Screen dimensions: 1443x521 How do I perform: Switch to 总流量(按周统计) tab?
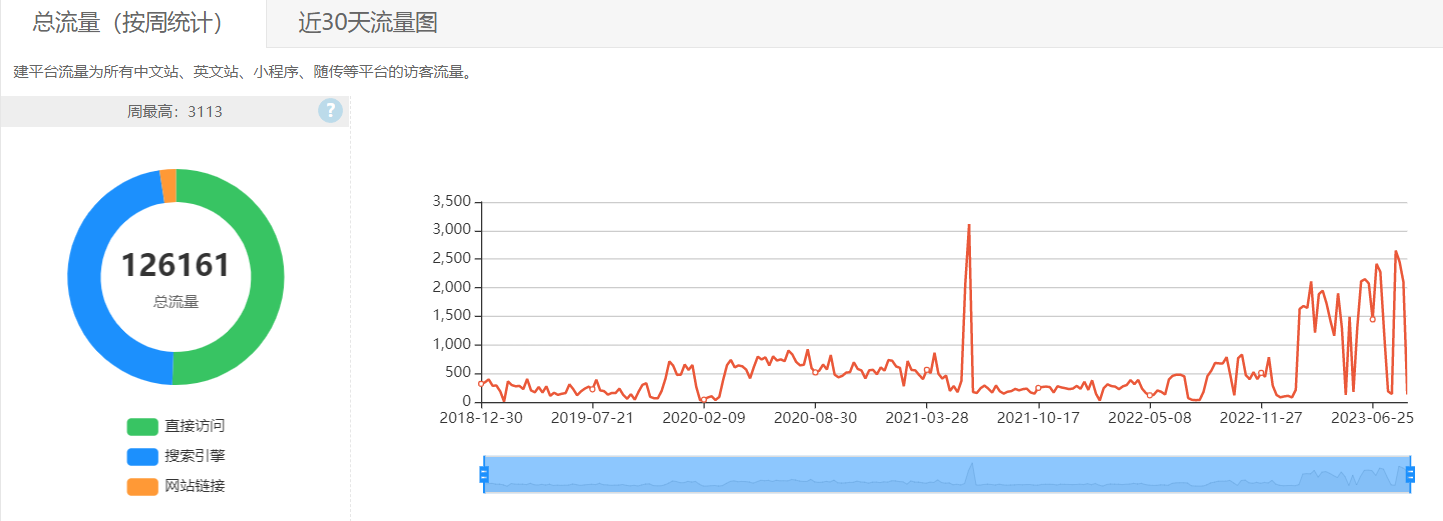[x=133, y=23]
